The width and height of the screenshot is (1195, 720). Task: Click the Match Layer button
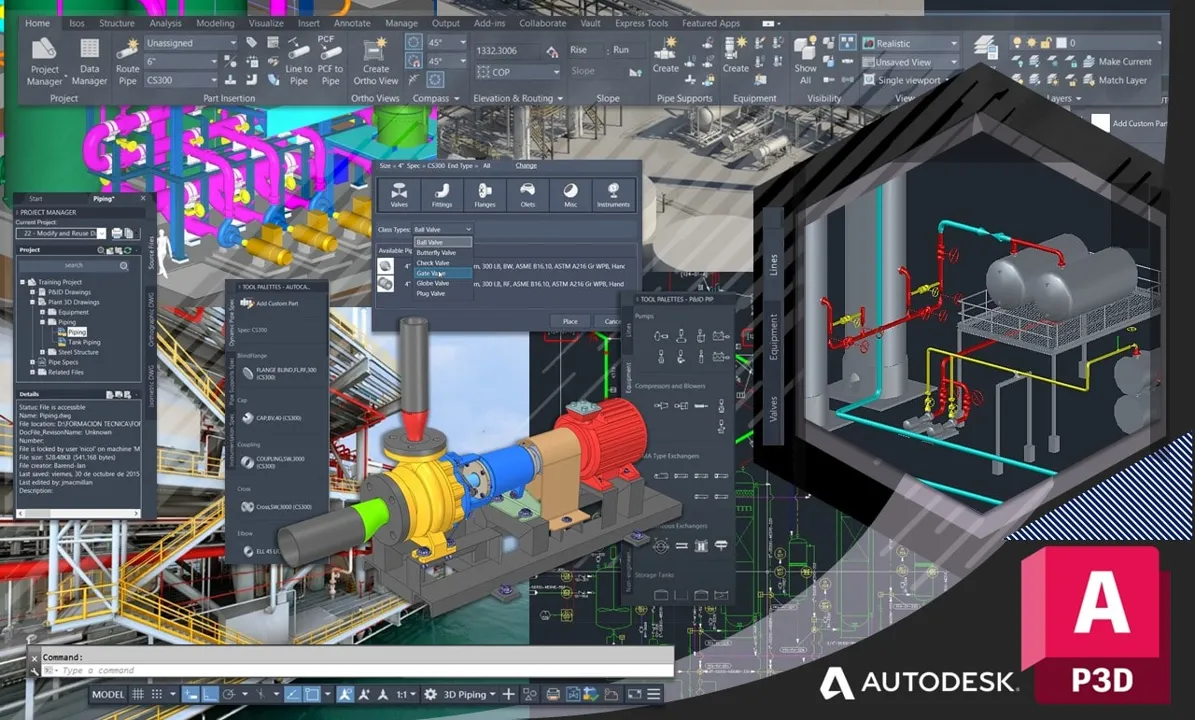tap(1114, 80)
